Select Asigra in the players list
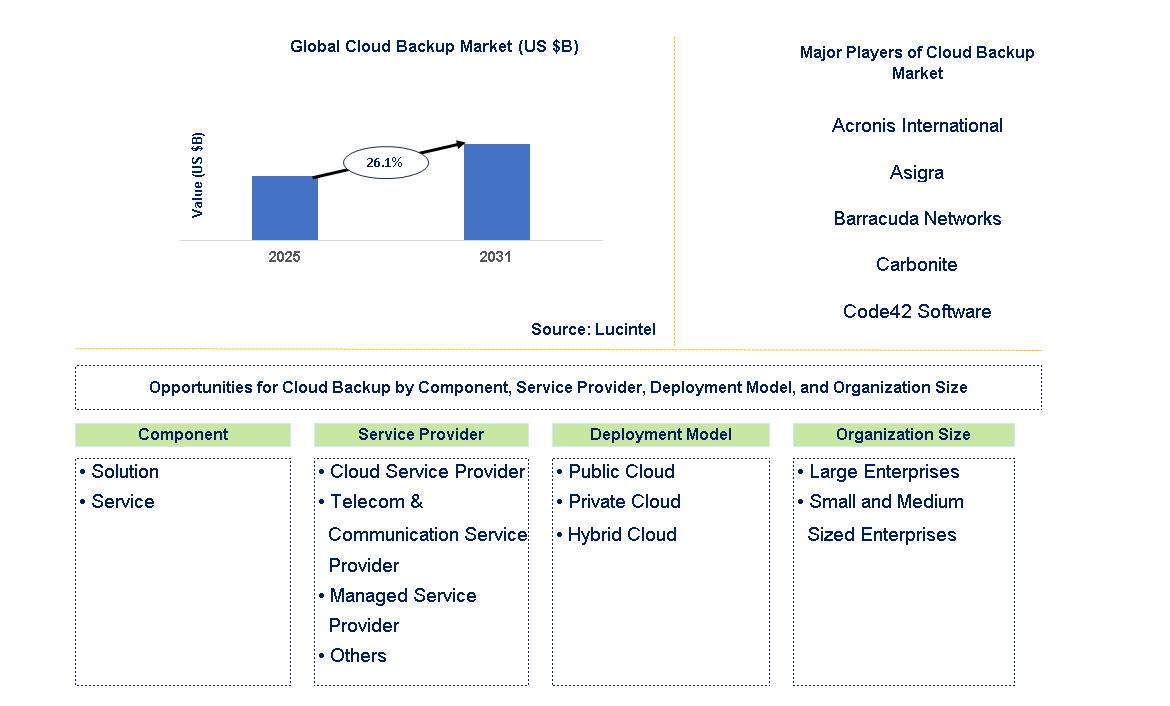This screenshot has height=706, width=1170. pos(917,172)
